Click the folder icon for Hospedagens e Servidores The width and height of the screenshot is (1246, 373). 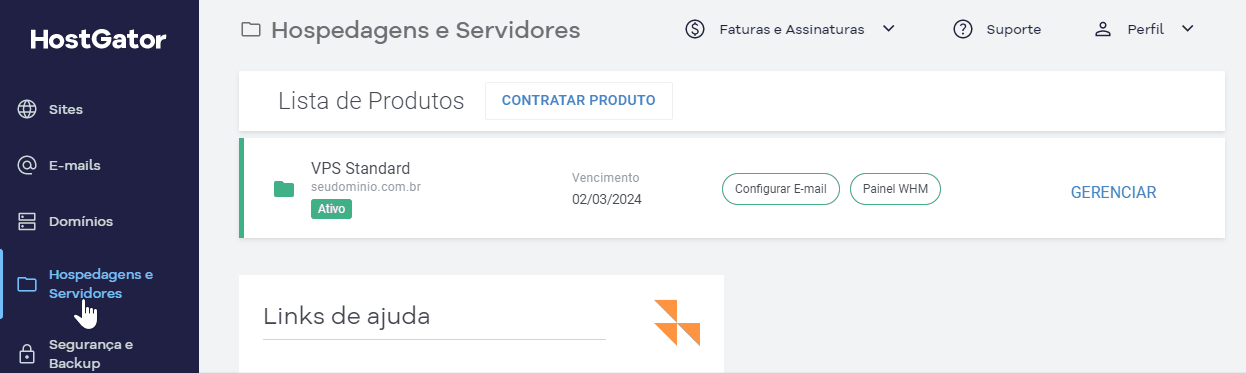[28, 285]
